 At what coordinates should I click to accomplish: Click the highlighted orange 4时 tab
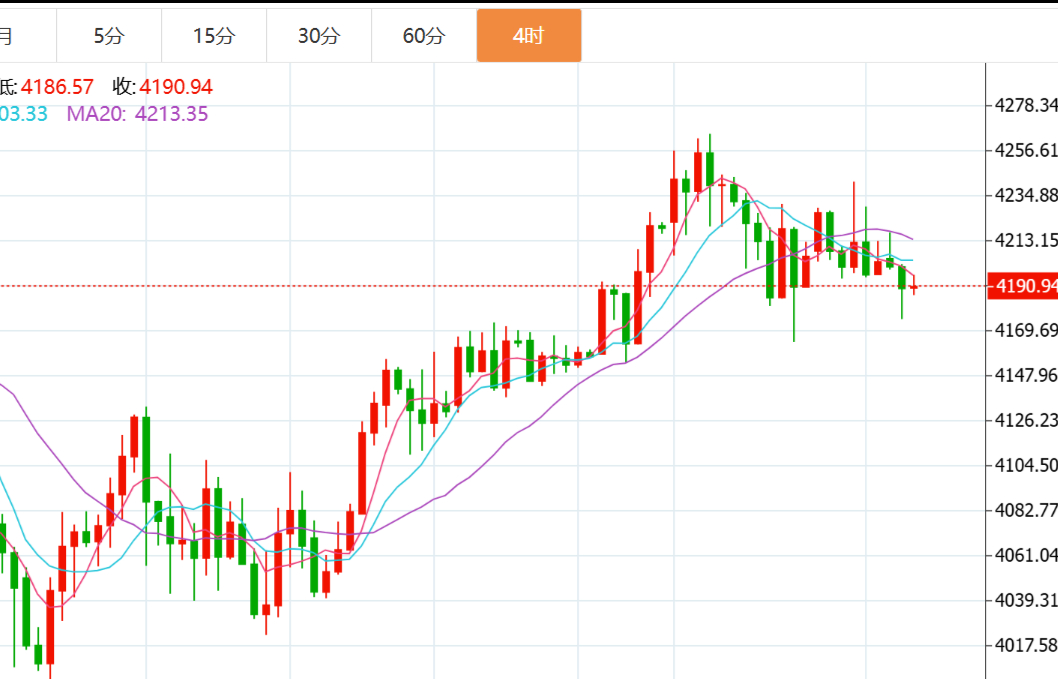(x=528, y=36)
